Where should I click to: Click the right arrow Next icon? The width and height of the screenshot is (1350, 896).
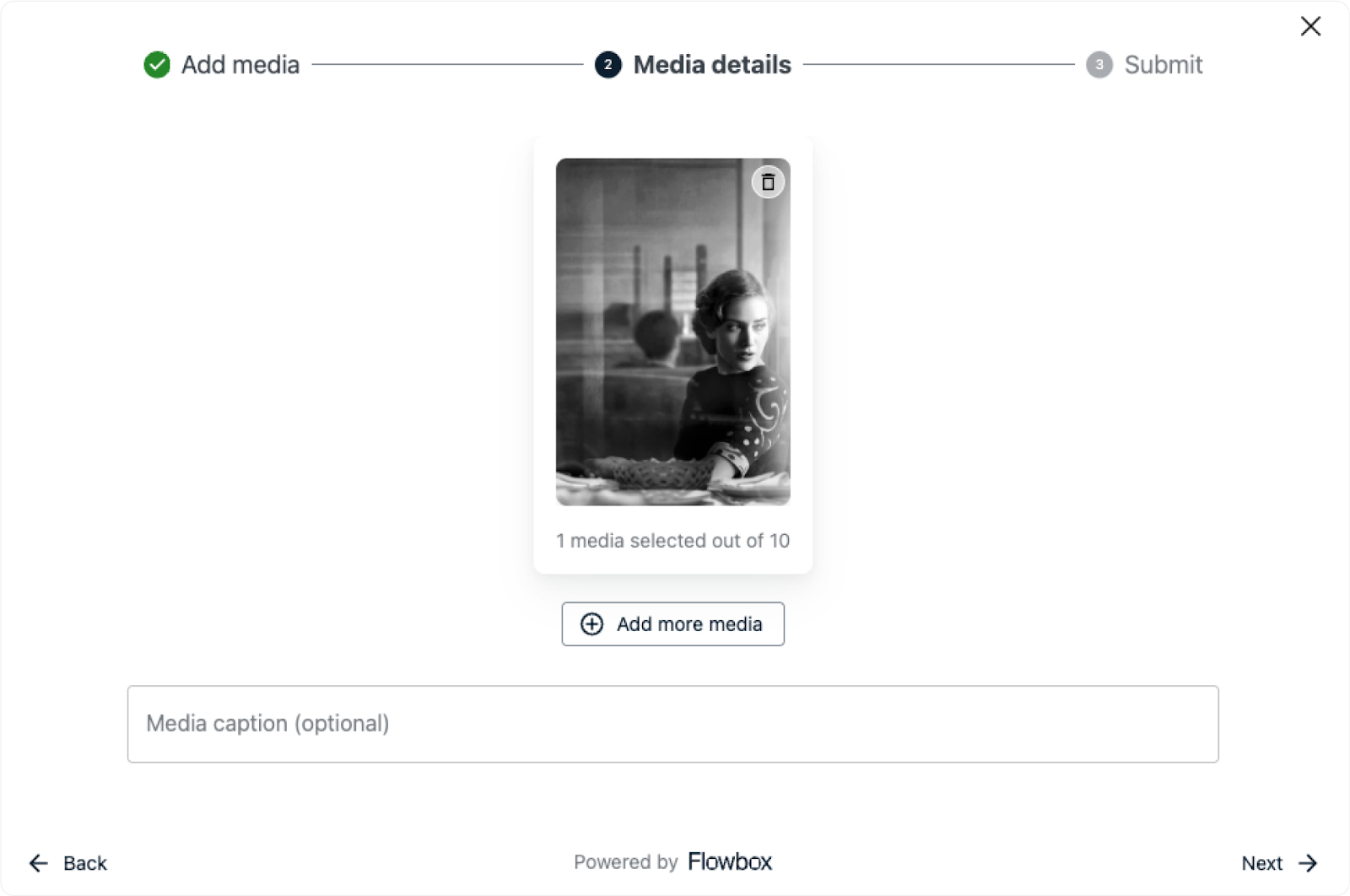(x=1308, y=863)
